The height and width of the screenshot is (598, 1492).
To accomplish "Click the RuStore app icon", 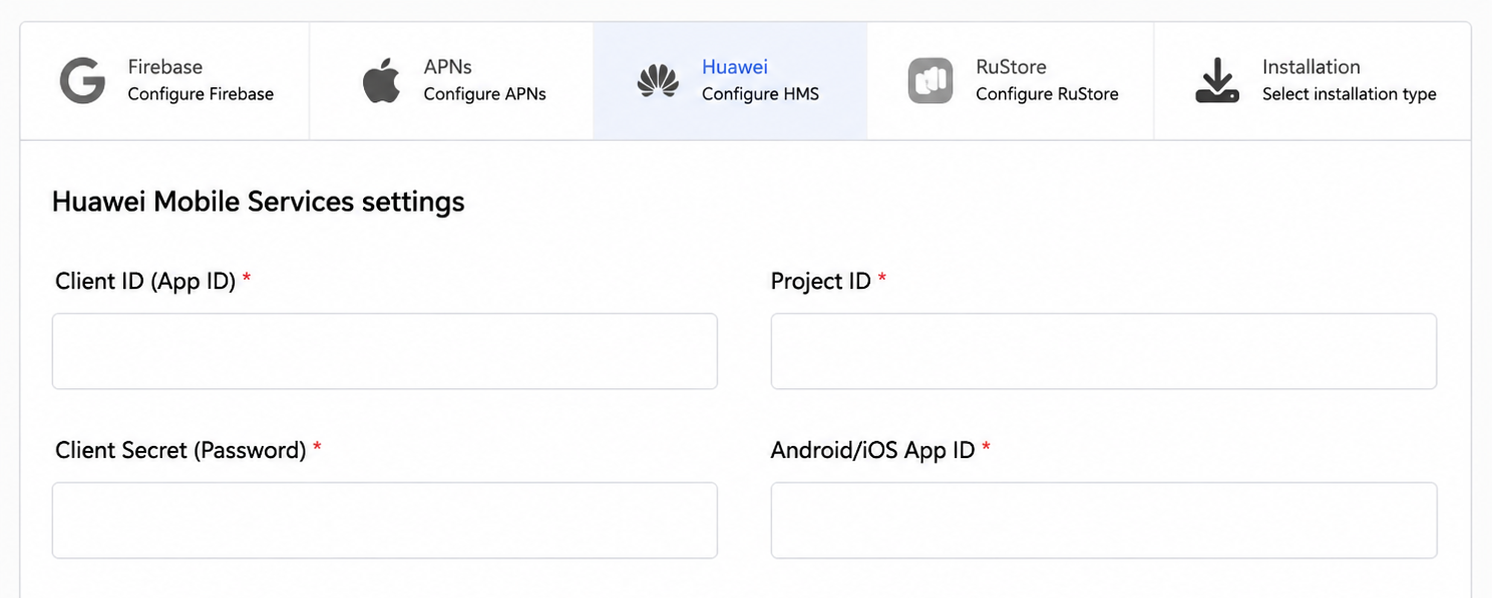I will click(x=930, y=81).
